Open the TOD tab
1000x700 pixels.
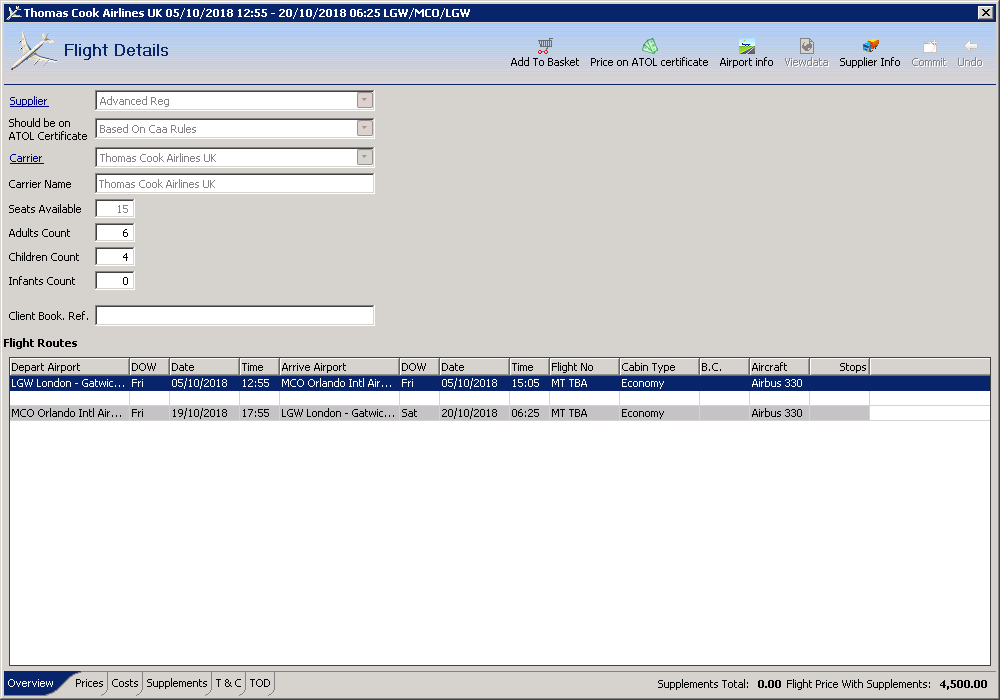pos(260,683)
